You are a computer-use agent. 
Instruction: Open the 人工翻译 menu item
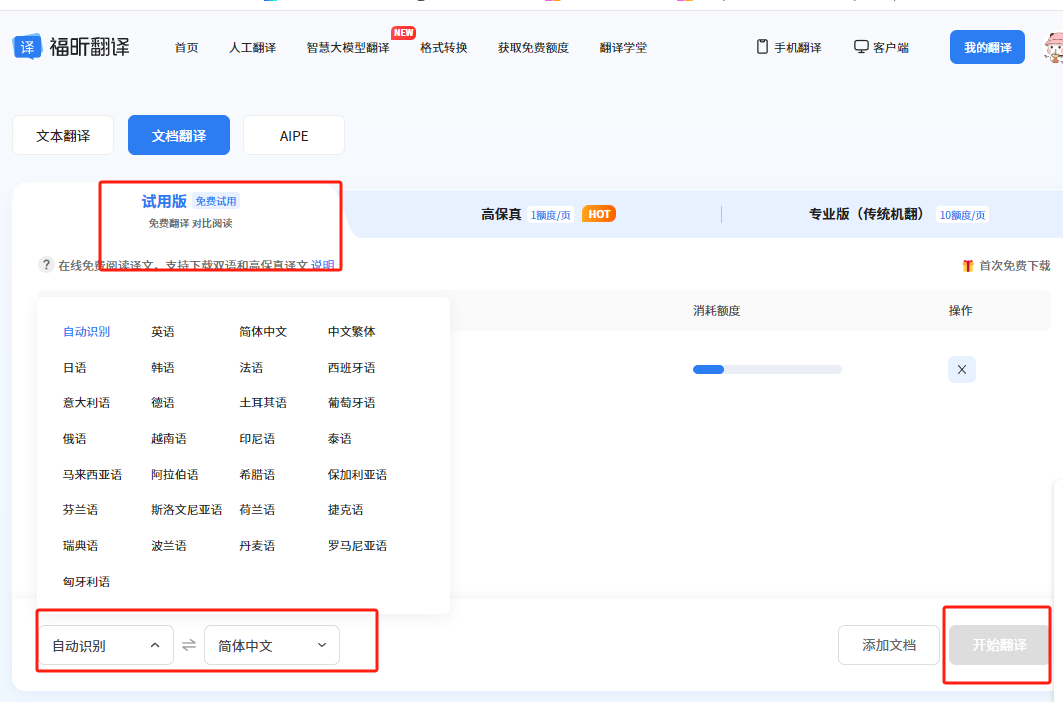coord(252,47)
